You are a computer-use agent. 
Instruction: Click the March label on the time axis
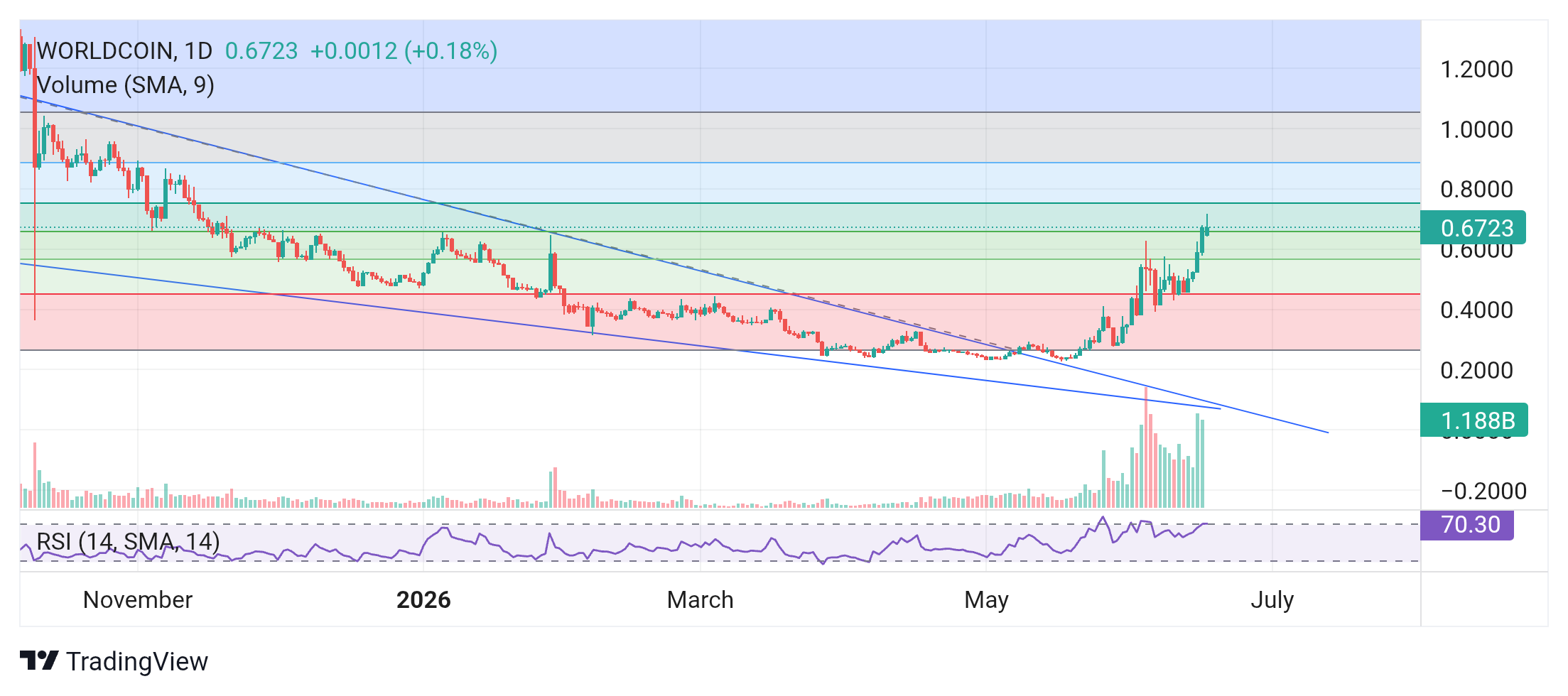point(701,600)
